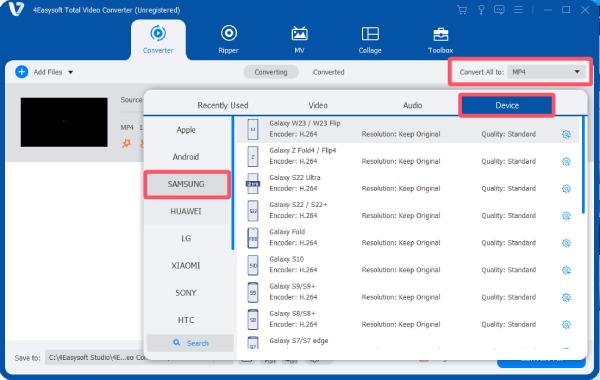Choose Android in the device brand list
Image resolution: width=600 pixels, height=380 pixels.
(186, 157)
